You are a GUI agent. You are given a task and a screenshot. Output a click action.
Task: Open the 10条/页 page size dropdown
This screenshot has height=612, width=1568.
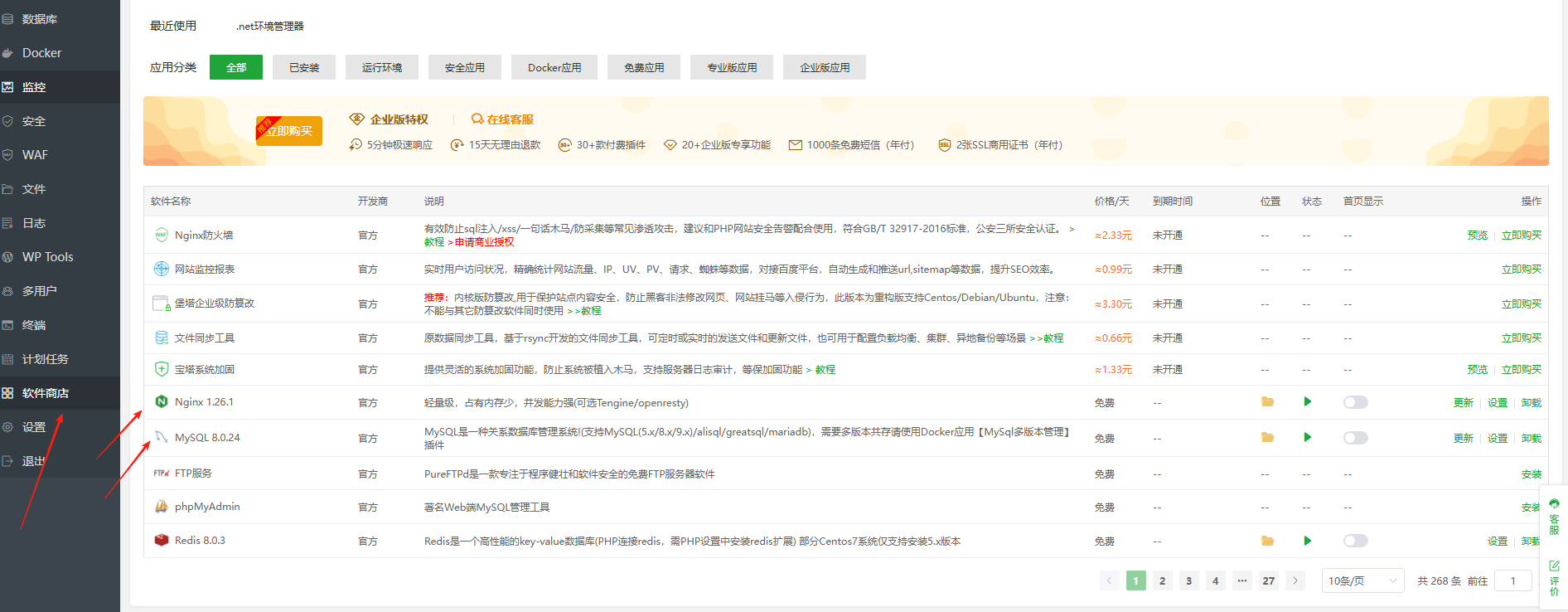coord(1362,580)
